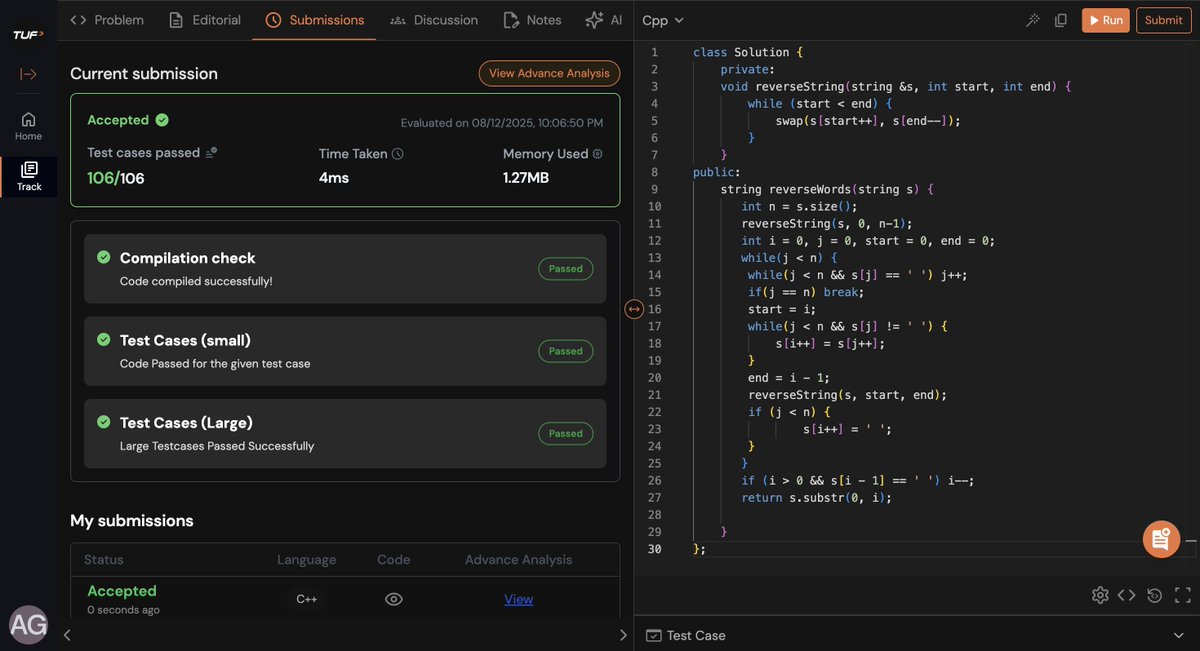Enter fullscreen mode for the code editor

[x=1181, y=594]
